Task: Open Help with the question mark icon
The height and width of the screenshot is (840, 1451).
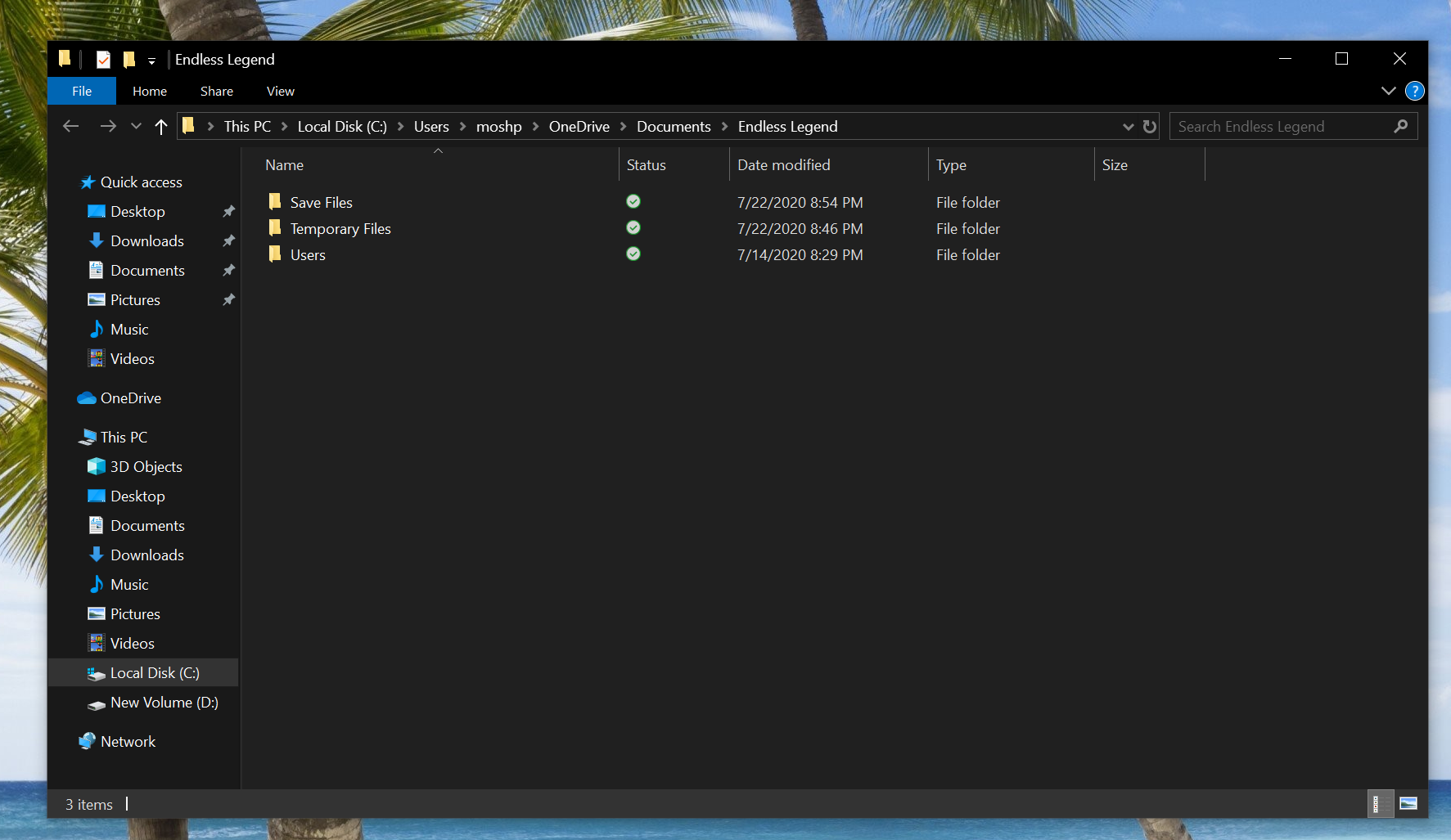Action: point(1415,91)
